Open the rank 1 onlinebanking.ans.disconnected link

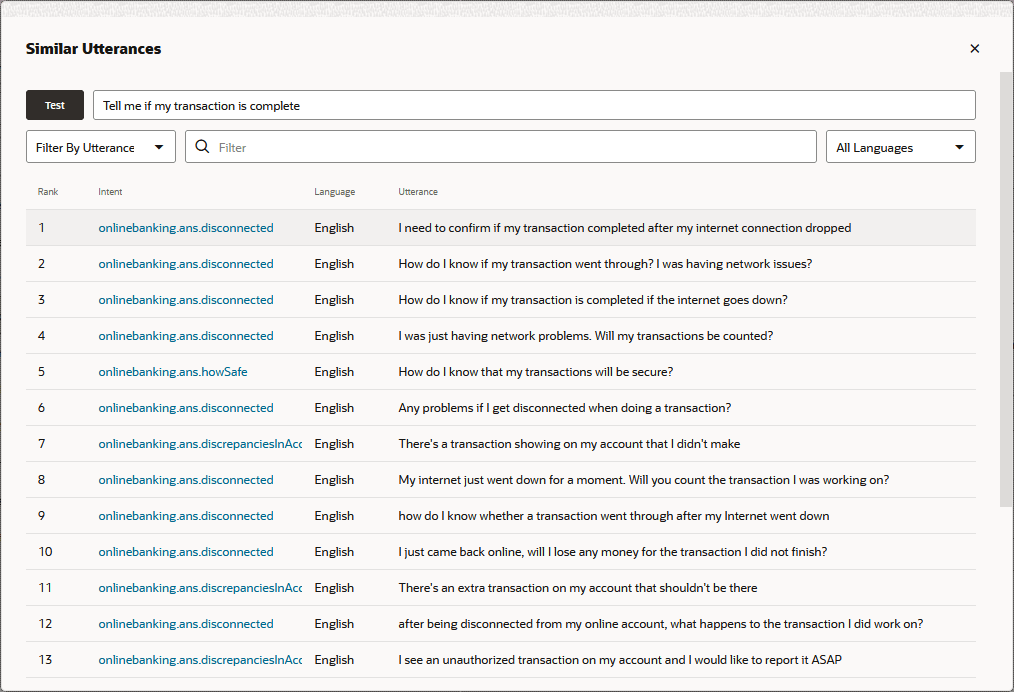pyautogui.click(x=185, y=228)
